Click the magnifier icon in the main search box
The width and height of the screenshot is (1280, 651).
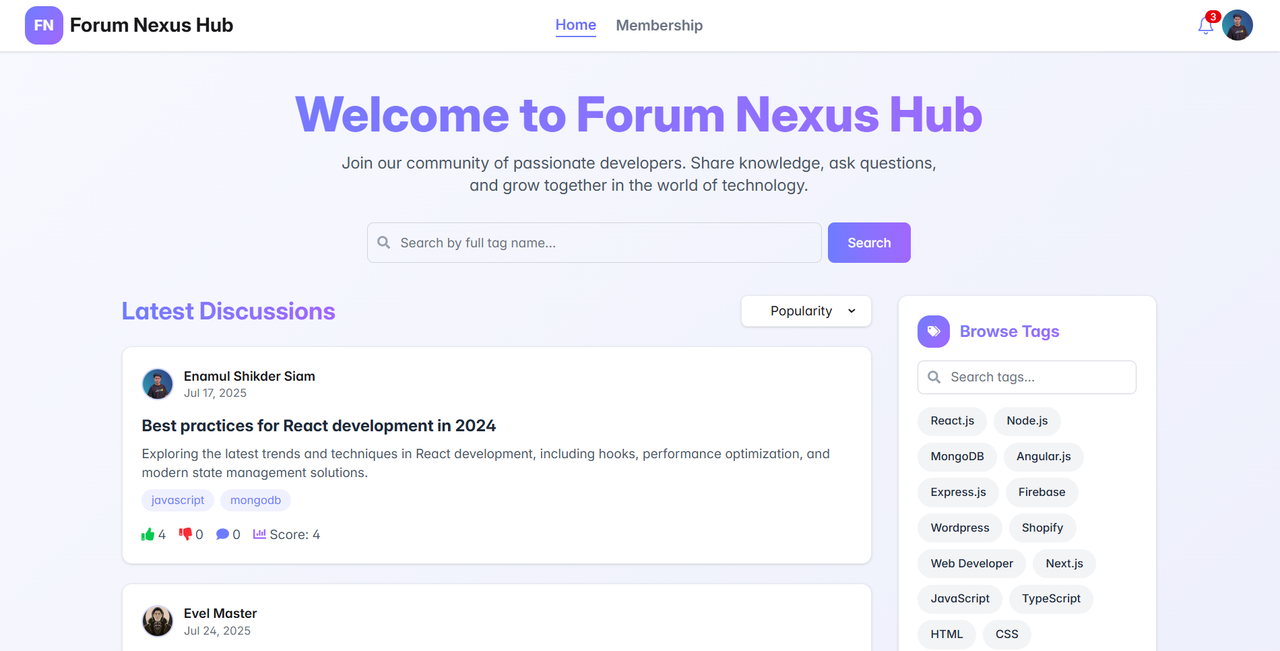point(384,242)
